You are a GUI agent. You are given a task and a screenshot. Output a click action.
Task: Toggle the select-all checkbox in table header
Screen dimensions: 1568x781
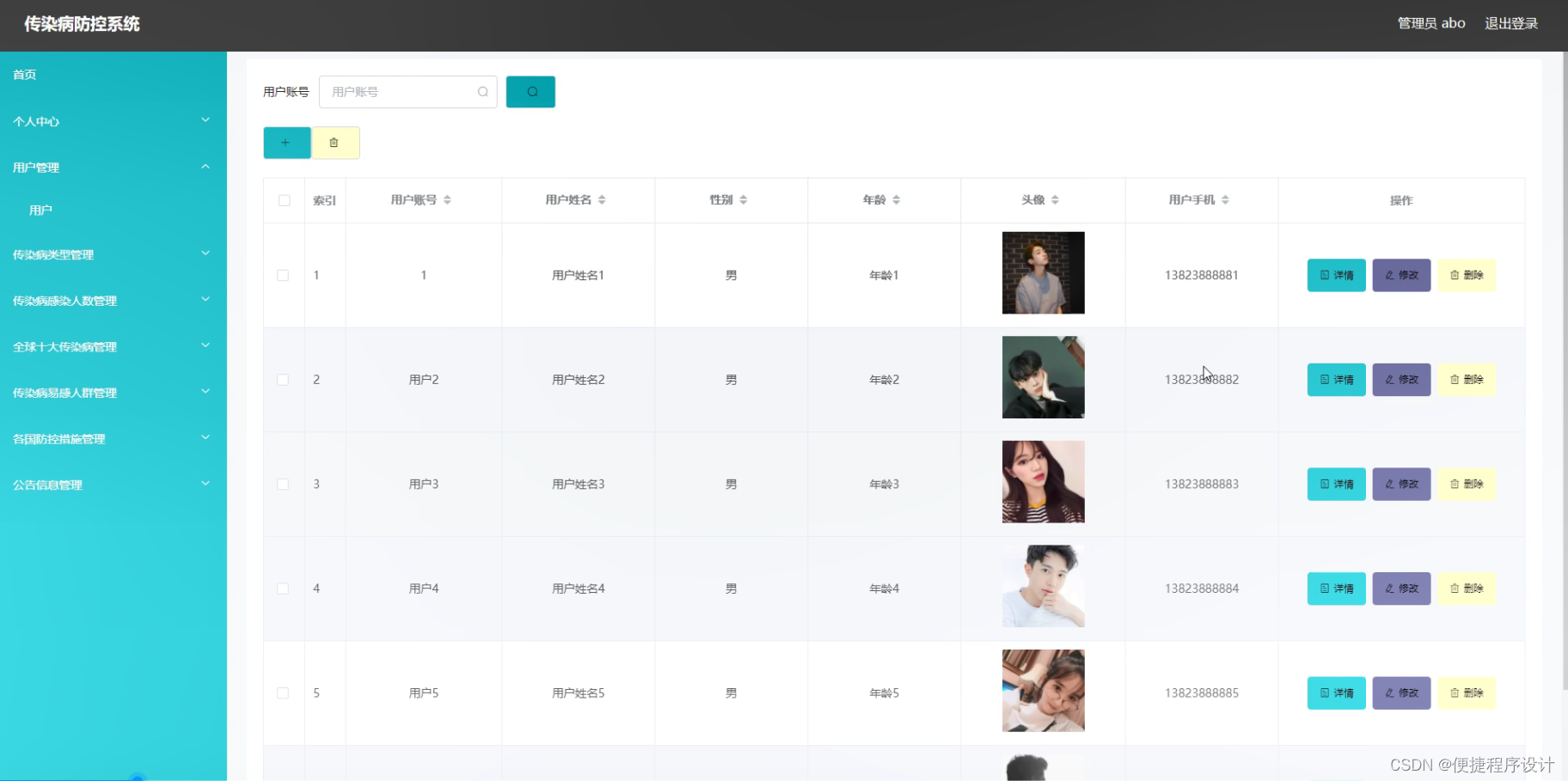[x=284, y=199]
